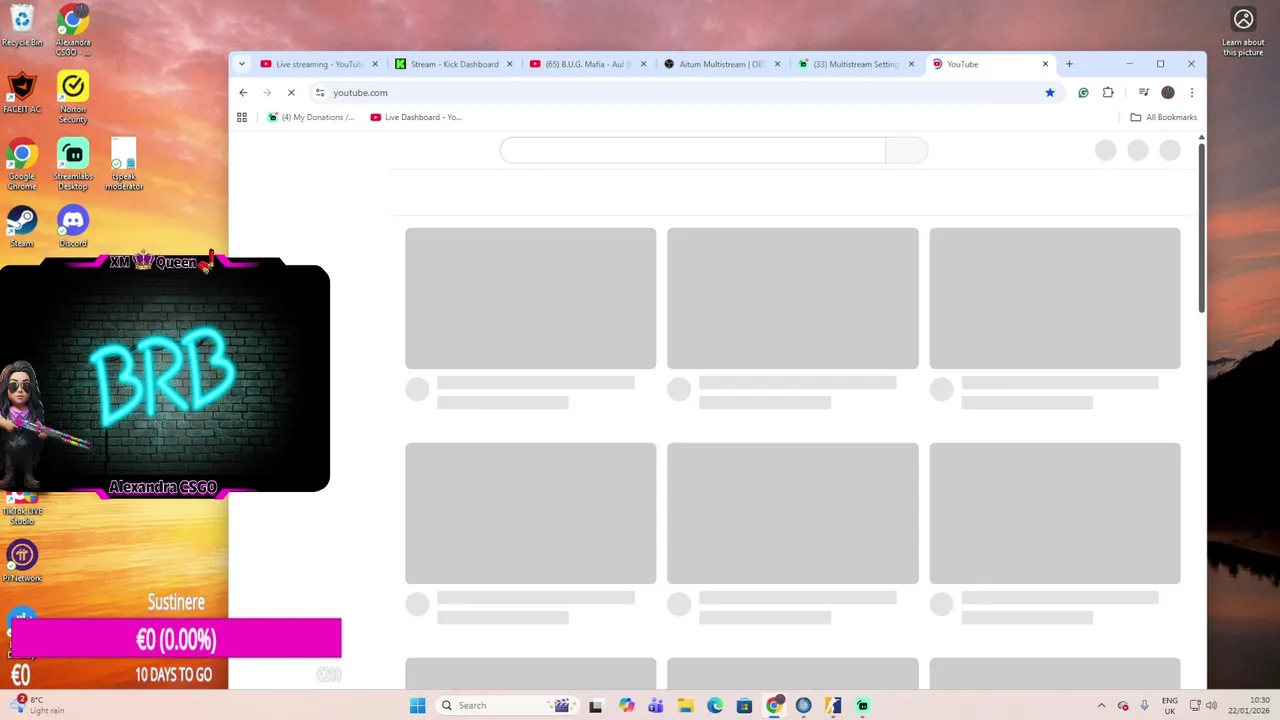
Task: Click the microphone icon in system tray
Action: tap(1144, 705)
